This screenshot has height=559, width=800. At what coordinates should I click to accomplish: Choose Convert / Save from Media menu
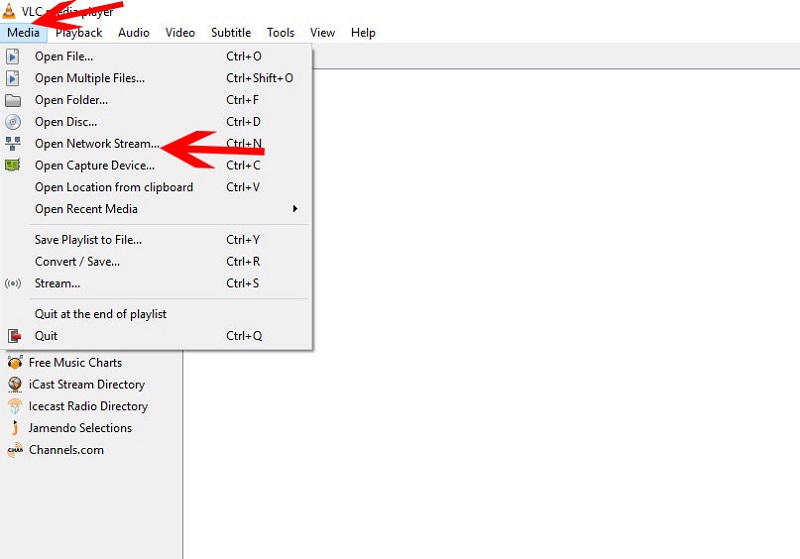click(x=77, y=261)
